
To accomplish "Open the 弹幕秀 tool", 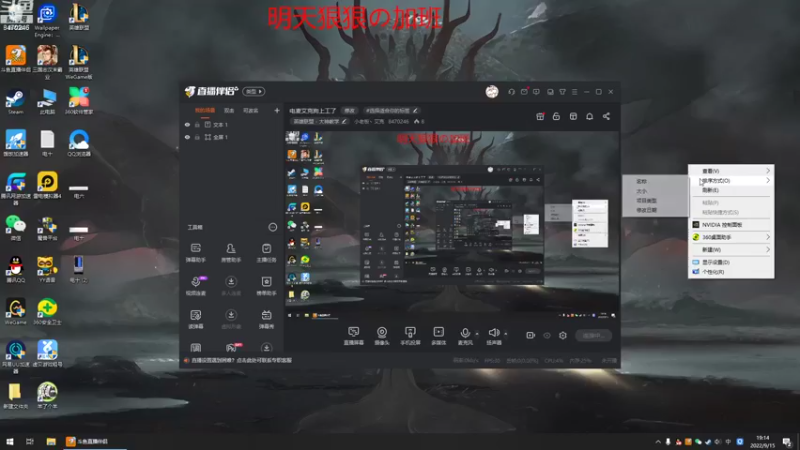I will click(x=266, y=319).
